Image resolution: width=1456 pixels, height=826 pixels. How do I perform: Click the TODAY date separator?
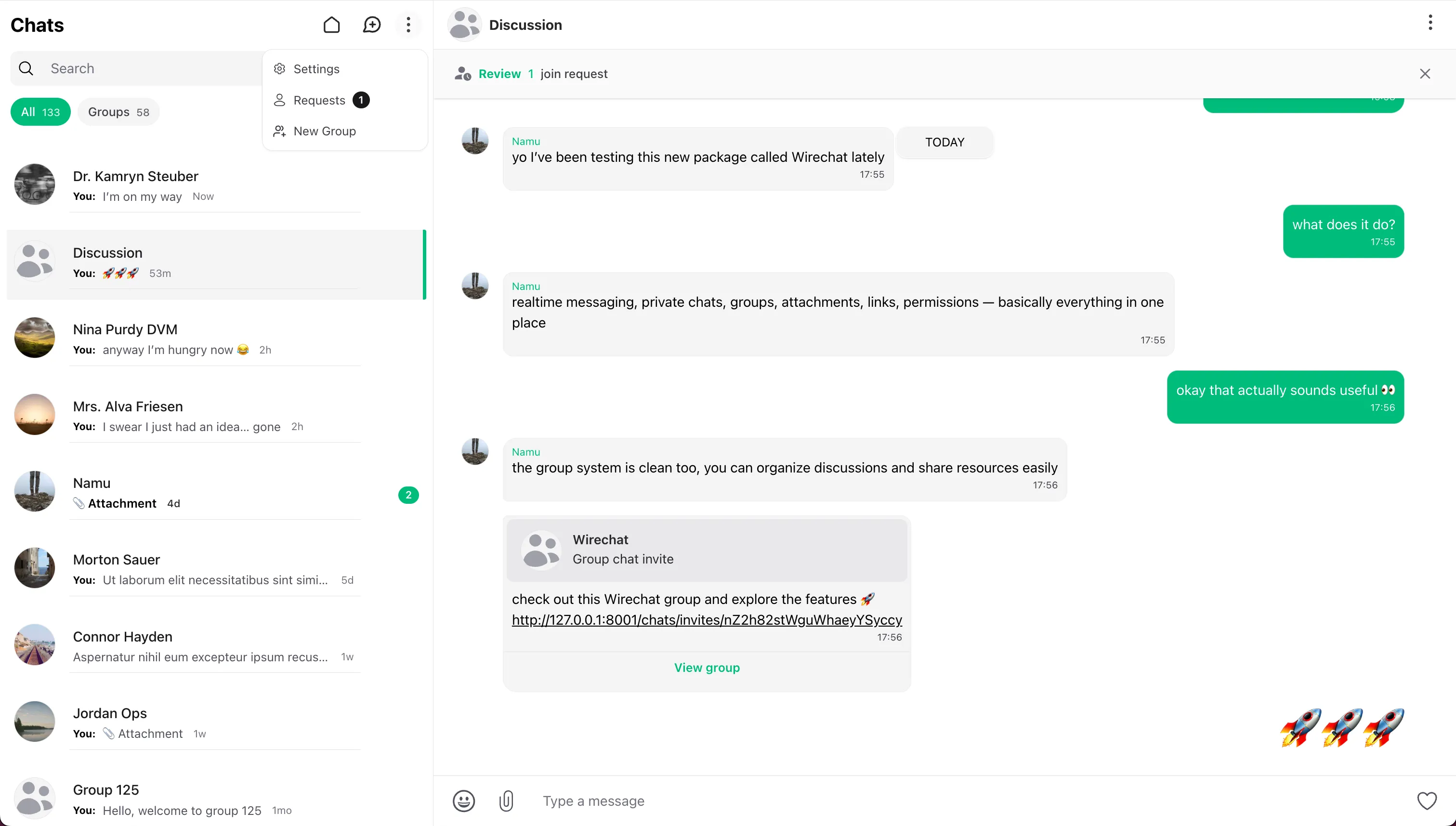coord(944,143)
